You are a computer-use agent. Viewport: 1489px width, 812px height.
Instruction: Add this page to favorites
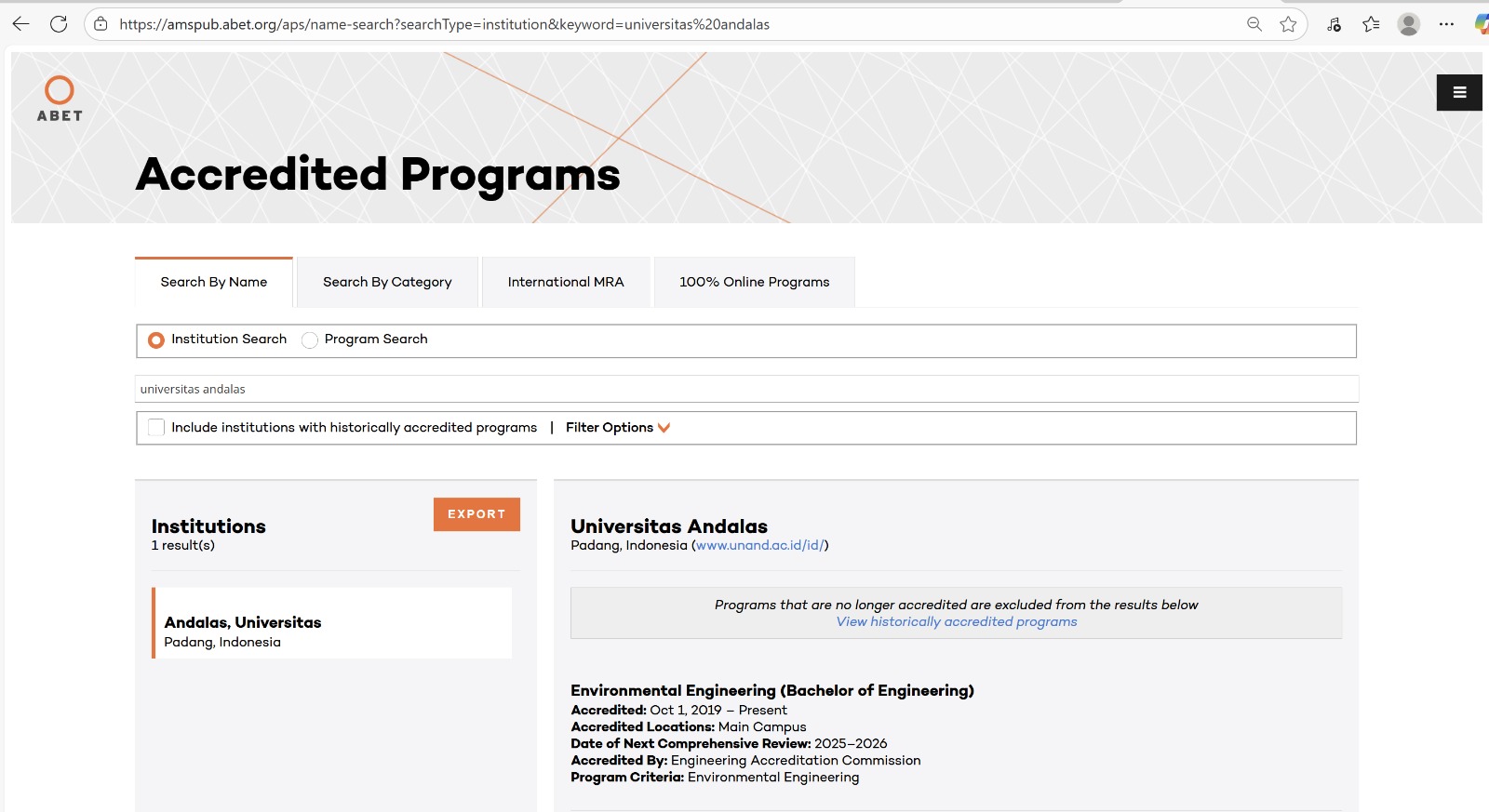point(1288,24)
